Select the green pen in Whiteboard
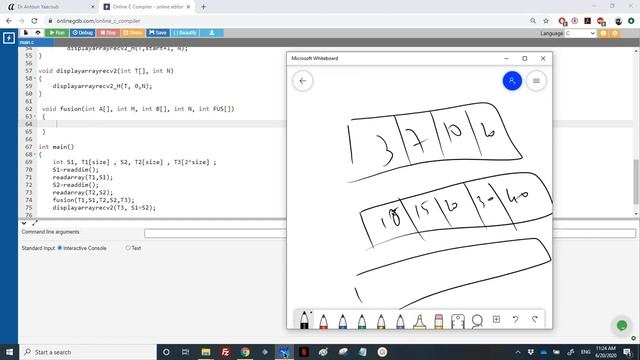 pos(362,321)
